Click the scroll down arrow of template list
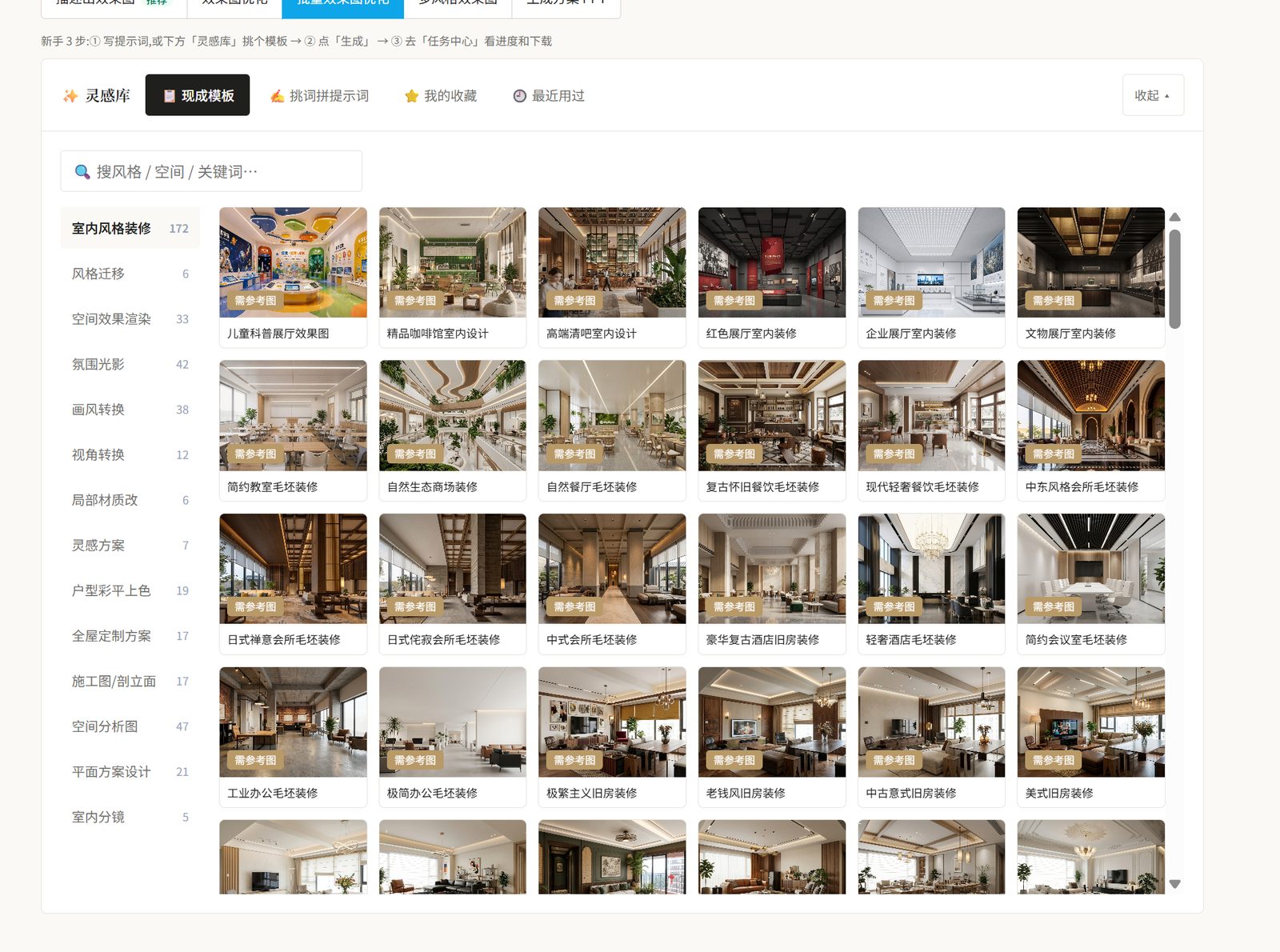Screen dimensions: 1280x952 (x=1174, y=884)
